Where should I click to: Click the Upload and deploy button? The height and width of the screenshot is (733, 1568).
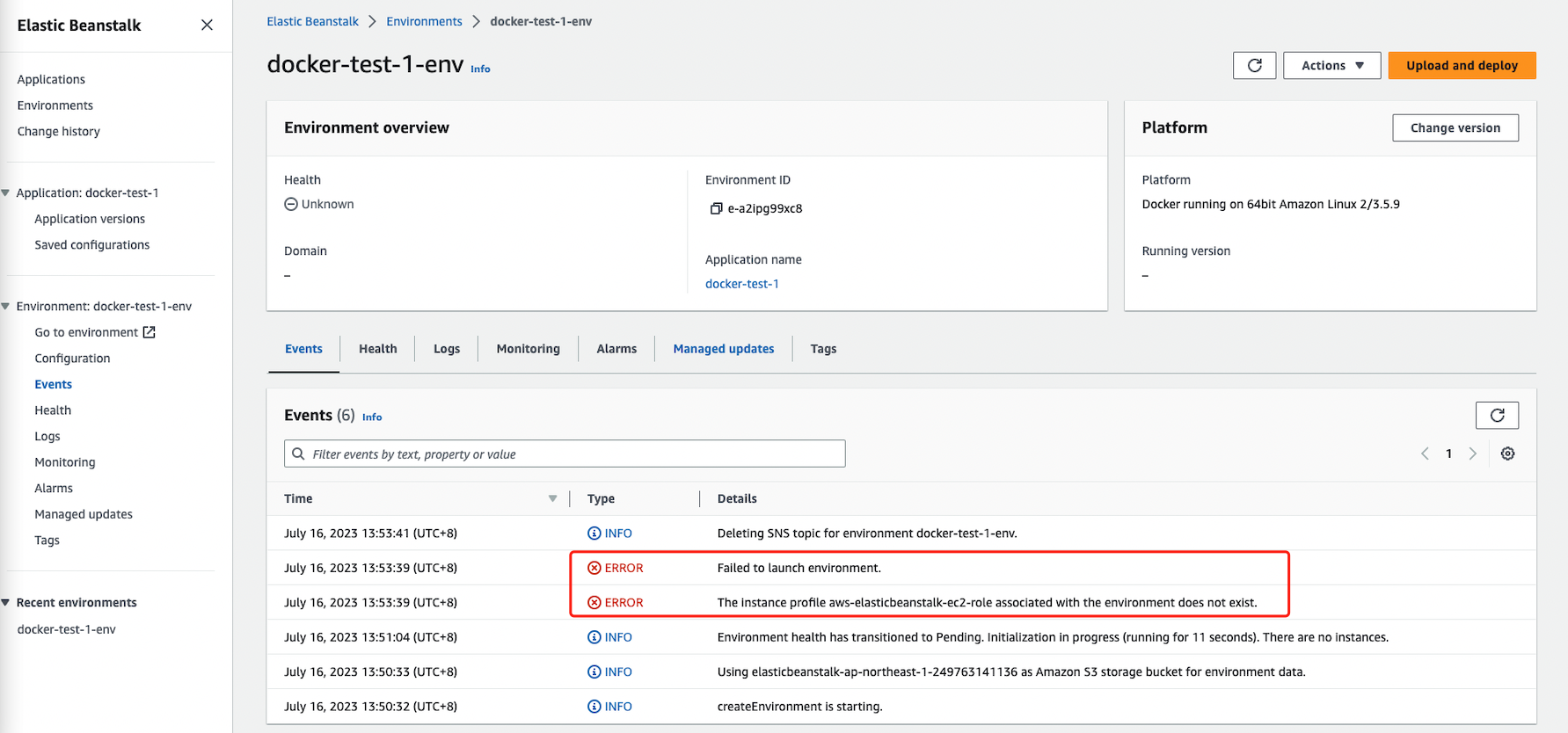(x=1461, y=66)
